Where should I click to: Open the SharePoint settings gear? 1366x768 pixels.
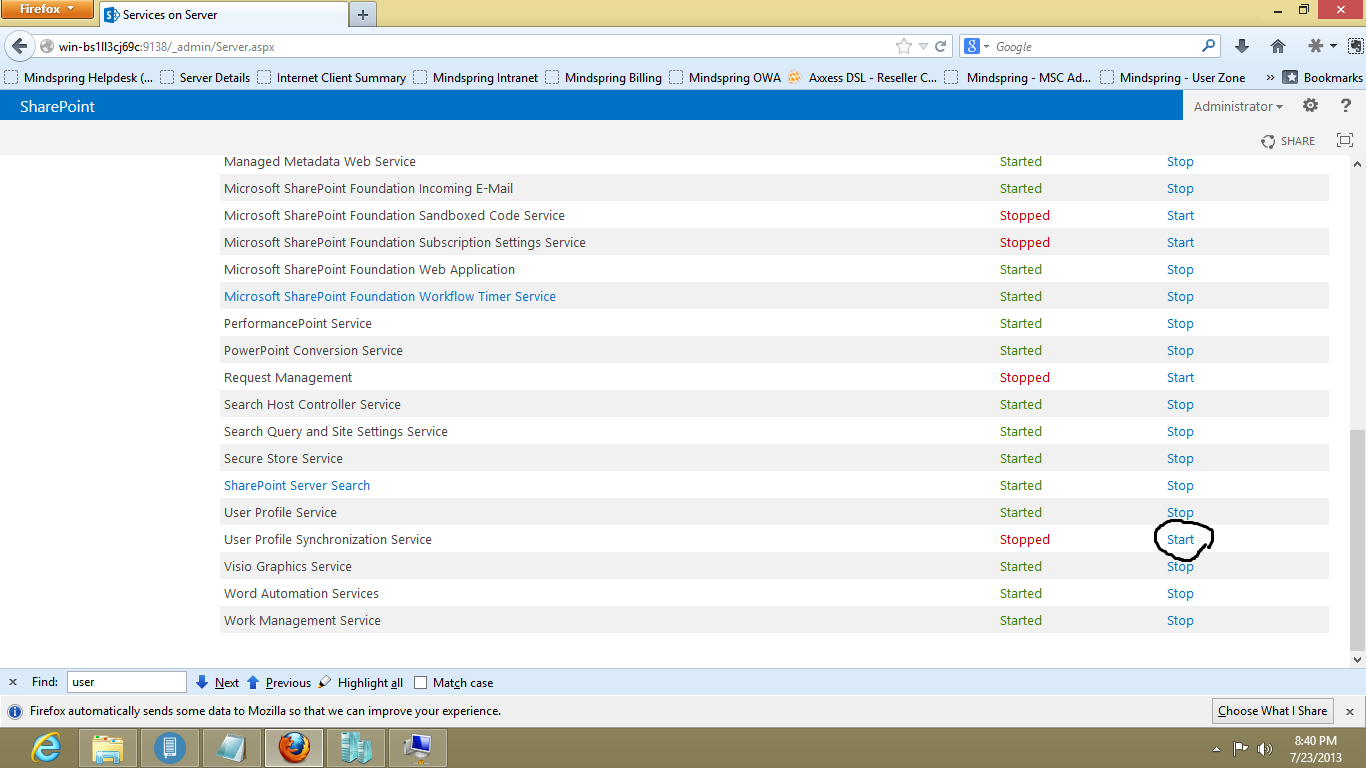click(x=1310, y=105)
